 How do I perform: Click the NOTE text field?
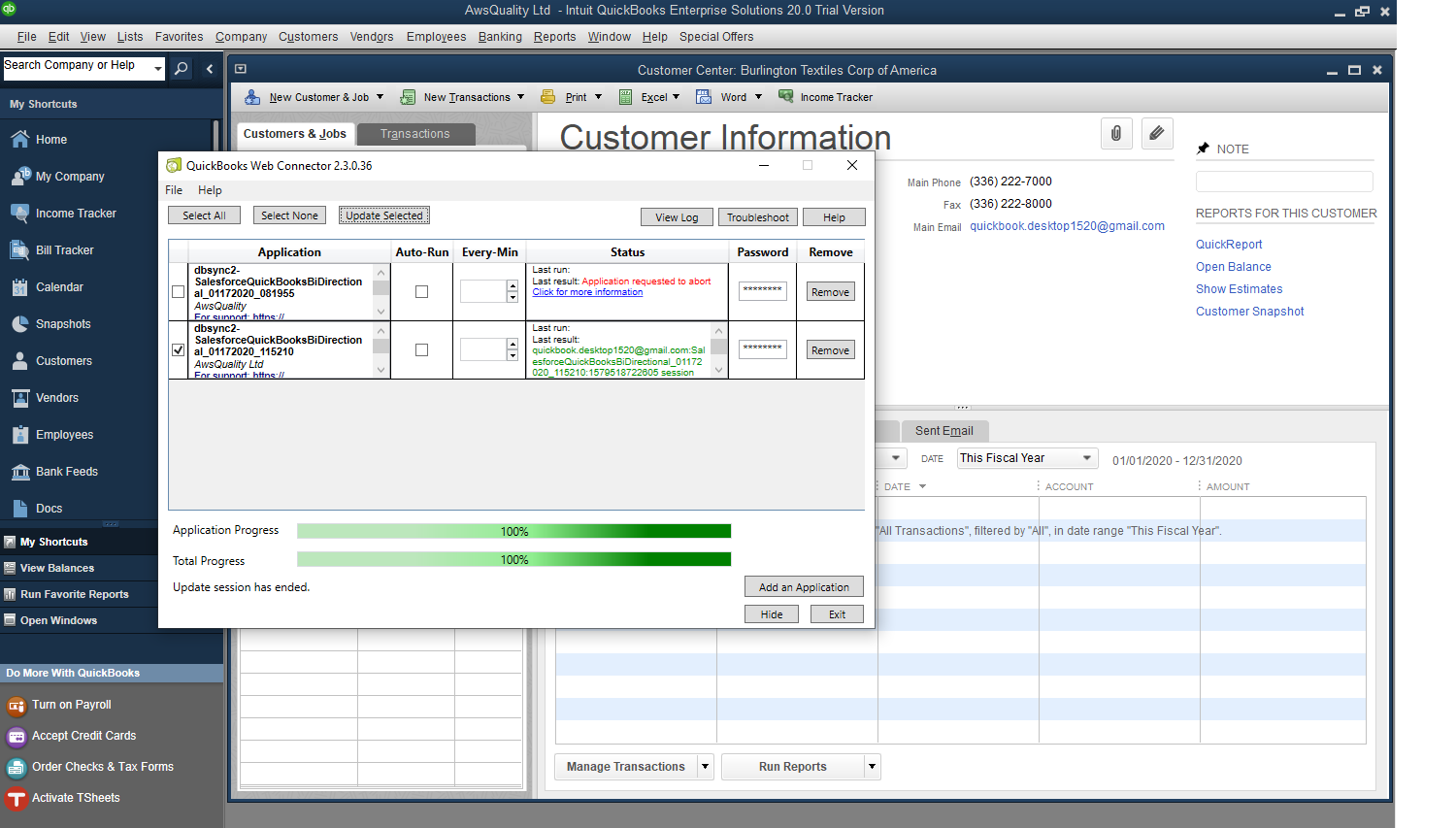pyautogui.click(x=1284, y=182)
